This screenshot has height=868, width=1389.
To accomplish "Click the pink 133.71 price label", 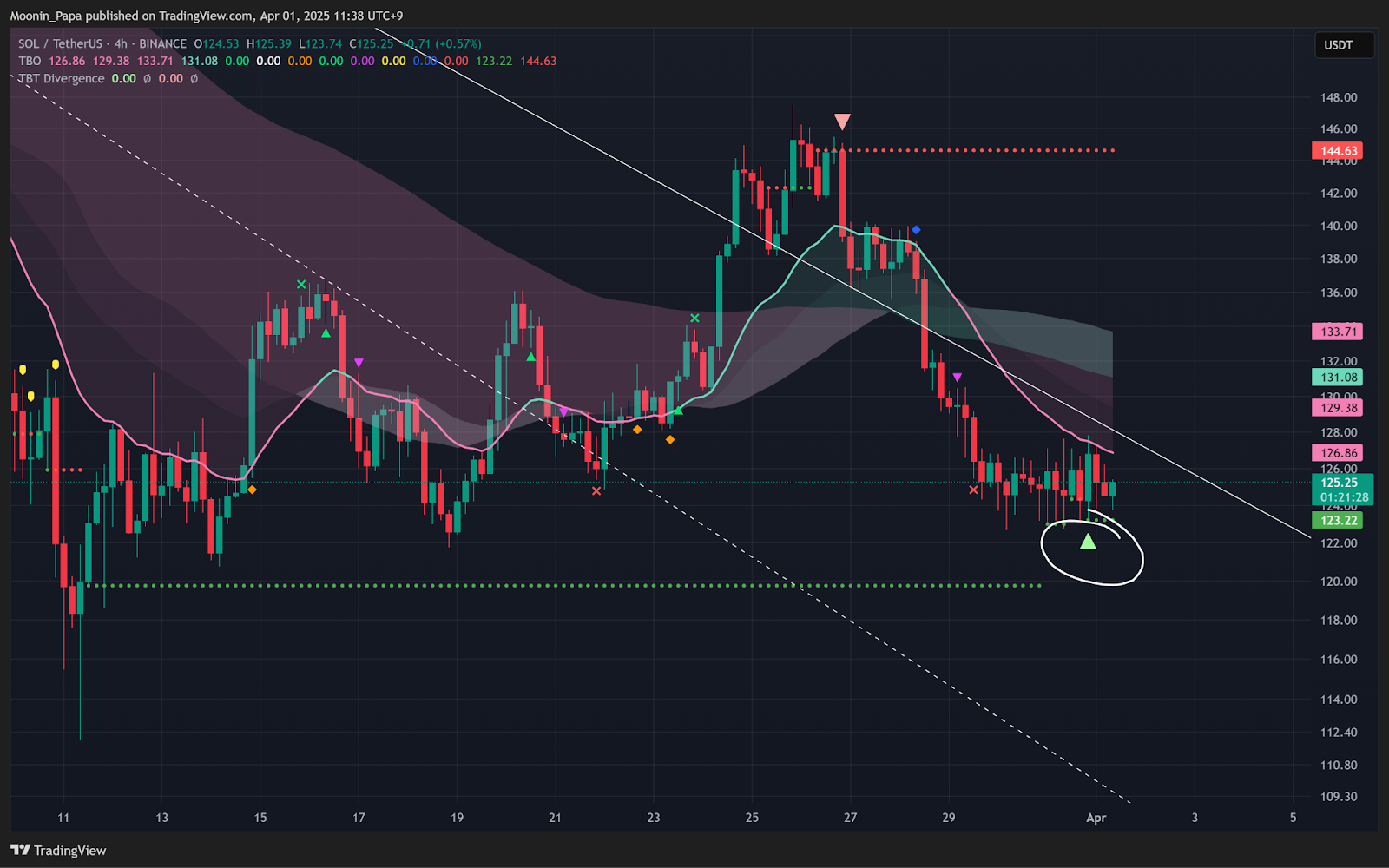I will coord(1338,332).
